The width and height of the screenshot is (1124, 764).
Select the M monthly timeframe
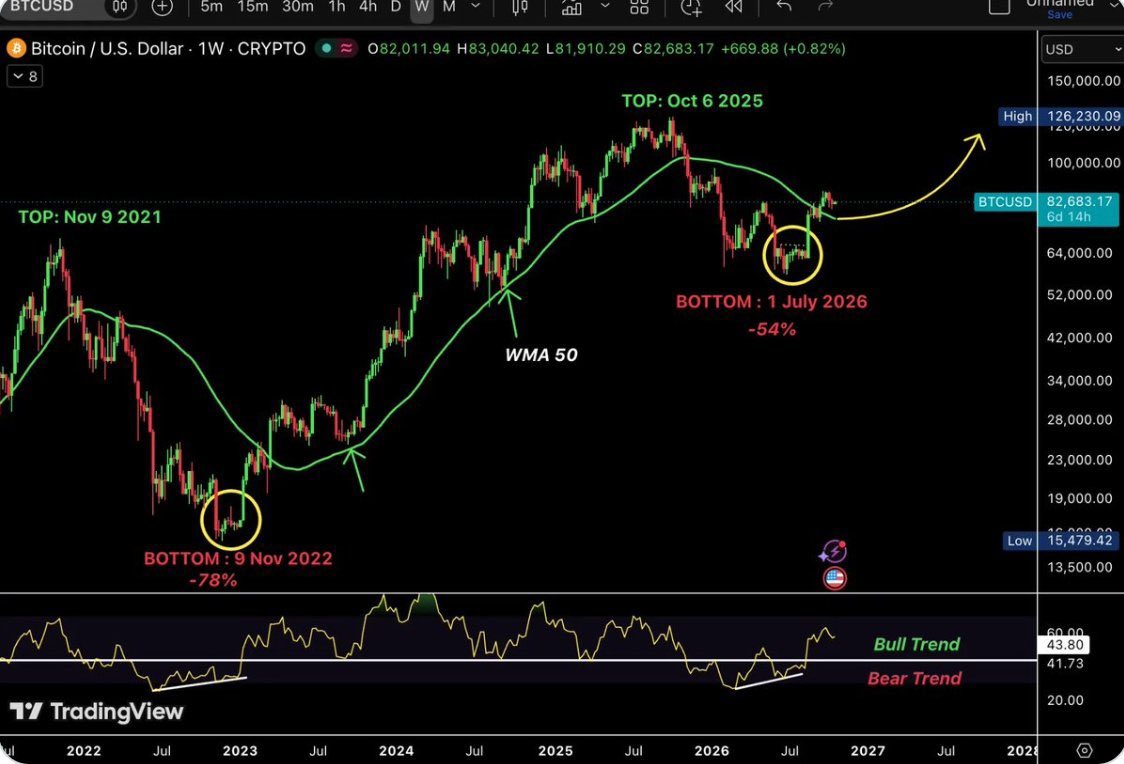coord(449,6)
